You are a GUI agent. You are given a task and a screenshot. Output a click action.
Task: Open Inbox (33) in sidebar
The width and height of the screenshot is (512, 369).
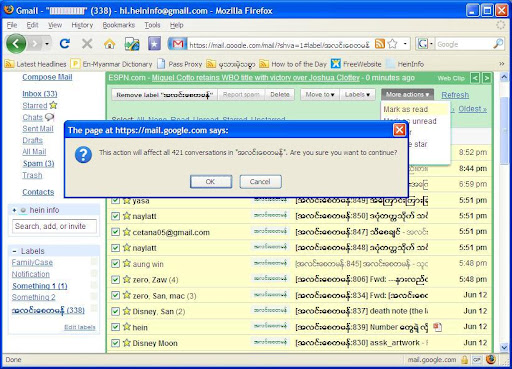click(40, 94)
